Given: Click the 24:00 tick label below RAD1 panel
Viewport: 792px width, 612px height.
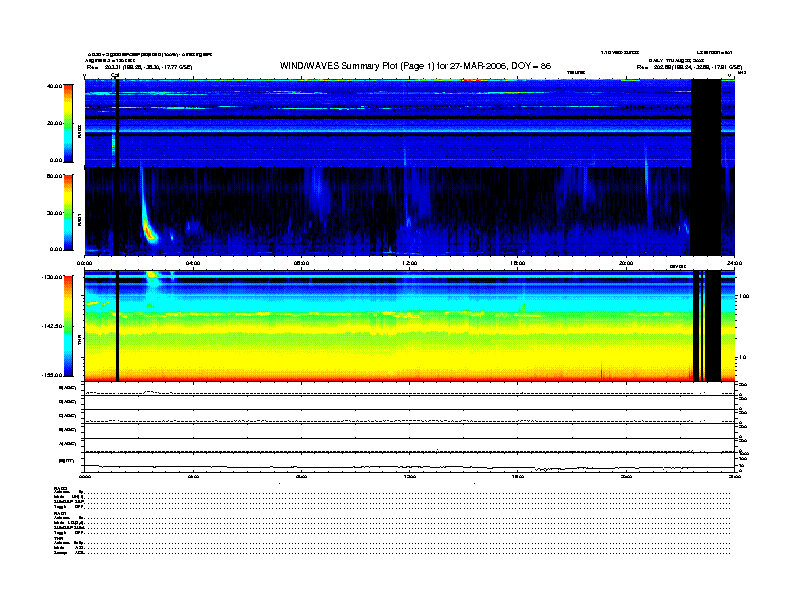Looking at the screenshot, I should click(x=734, y=263).
